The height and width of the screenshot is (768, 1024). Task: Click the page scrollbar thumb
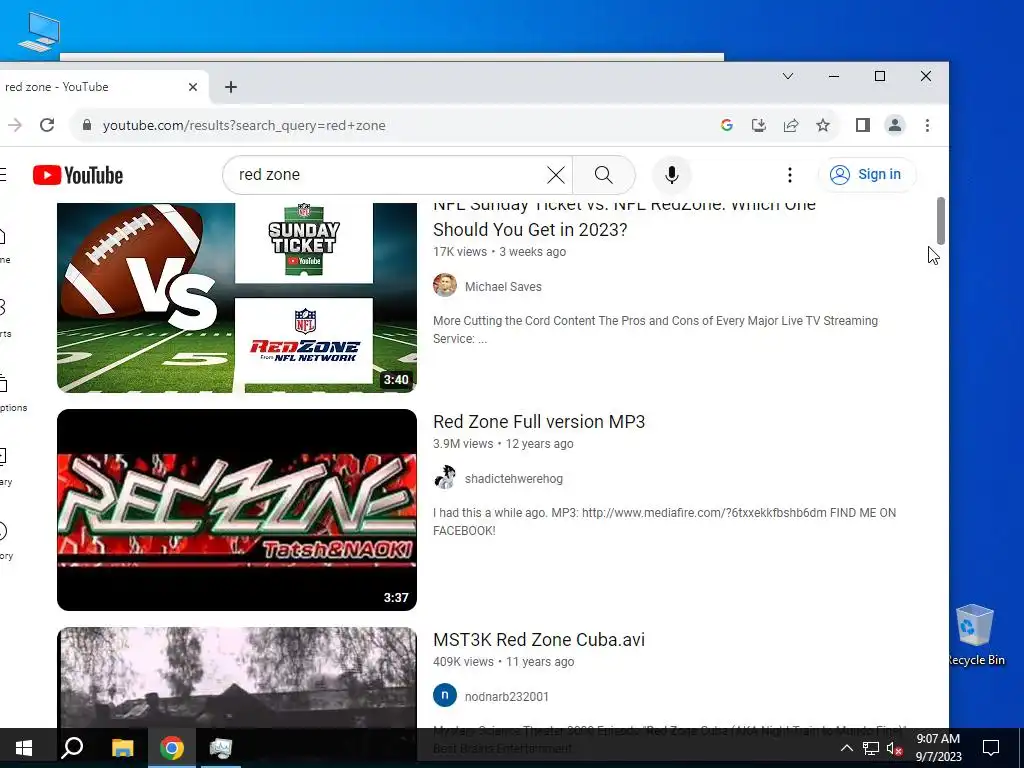940,220
